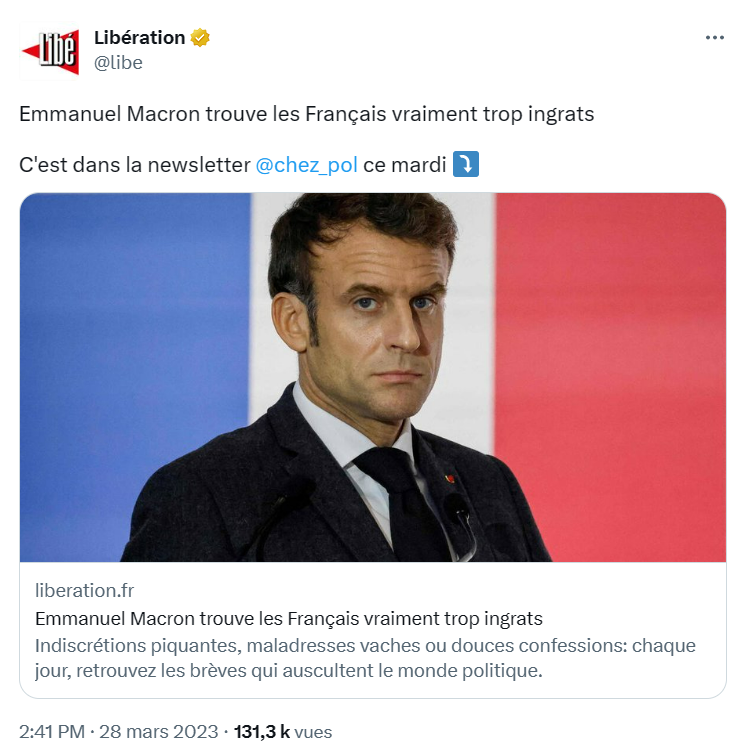Click the words "ce mardi"
The height and width of the screenshot is (755, 745).
405,165
